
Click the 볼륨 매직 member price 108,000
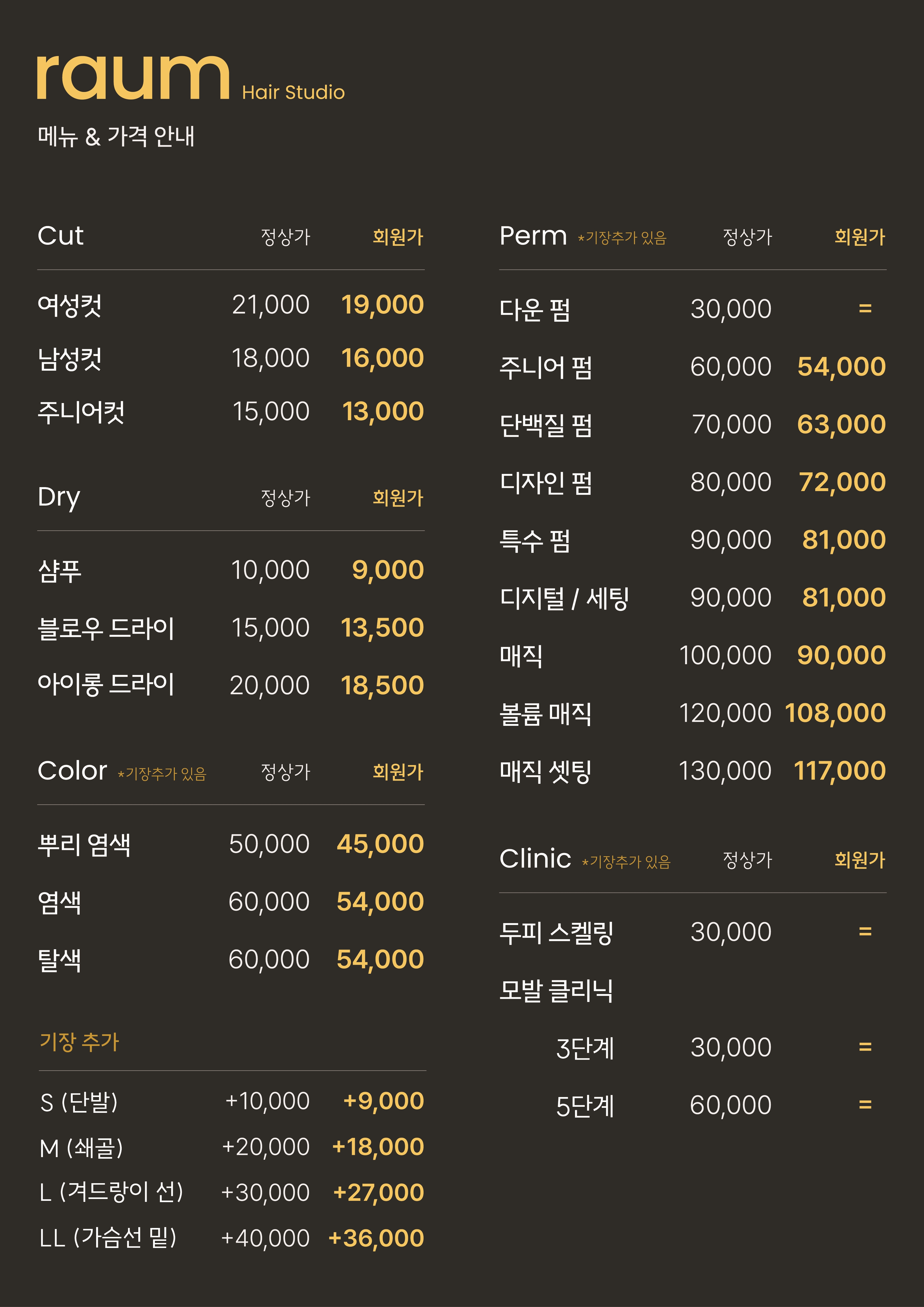pyautogui.click(x=835, y=713)
